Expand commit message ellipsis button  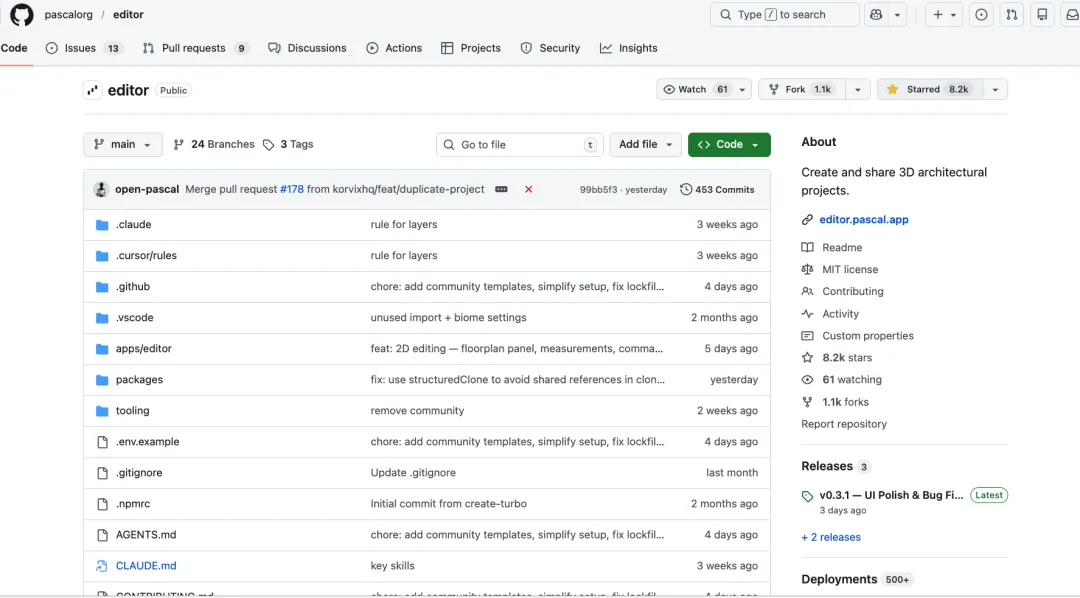point(501,189)
